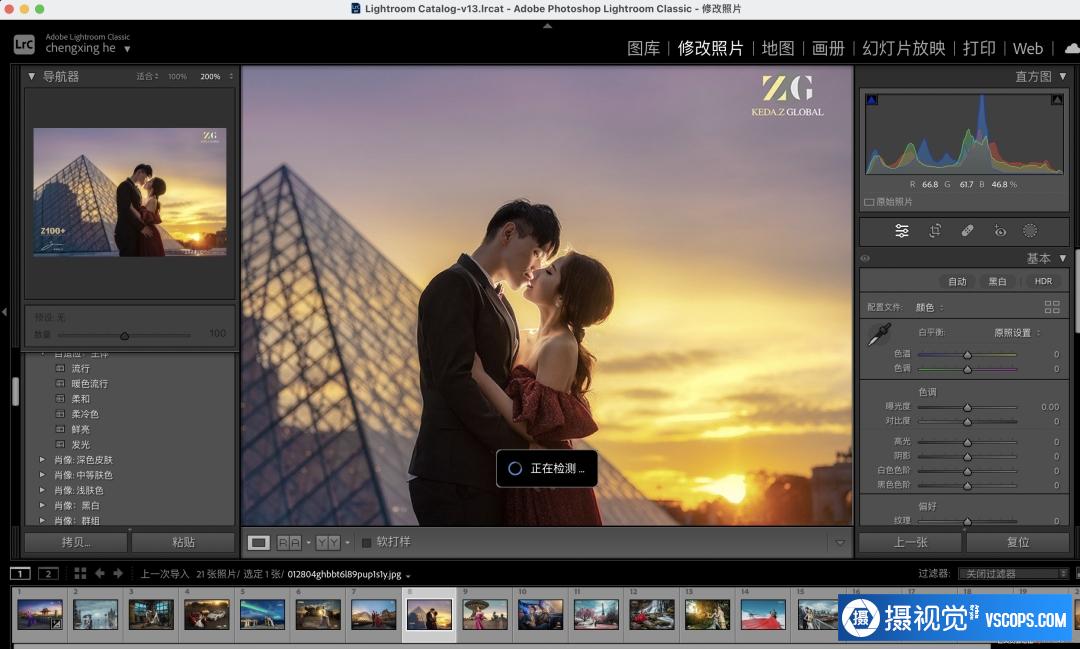Expand 肖像: 深色皮肤 preset group
This screenshot has height=649, width=1080.
(x=42, y=460)
